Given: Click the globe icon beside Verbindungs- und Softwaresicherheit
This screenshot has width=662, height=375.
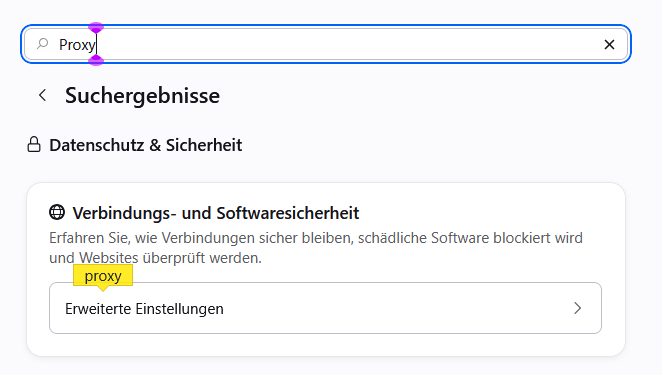Looking at the screenshot, I should [x=57, y=212].
